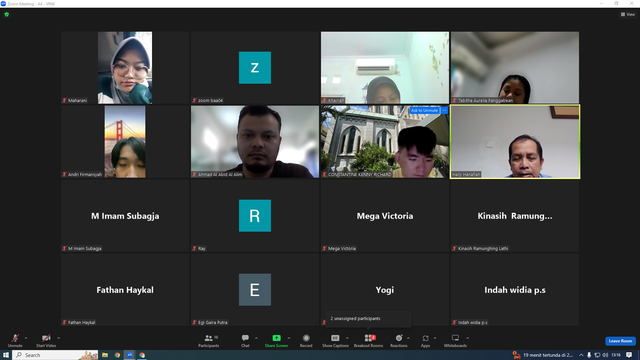Click the '19 menit tertunda' taskbar news widget
Image resolution: width=640 pixels, height=360 pixels.
(x=544, y=355)
